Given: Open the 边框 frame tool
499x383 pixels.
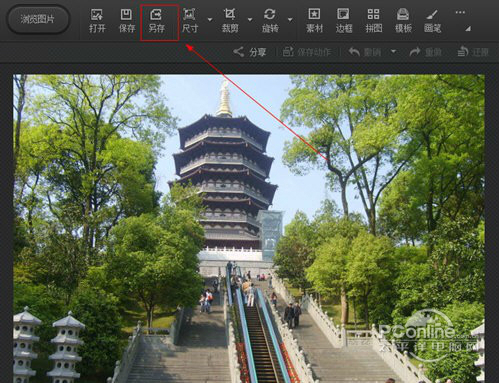Looking at the screenshot, I should [x=344, y=21].
